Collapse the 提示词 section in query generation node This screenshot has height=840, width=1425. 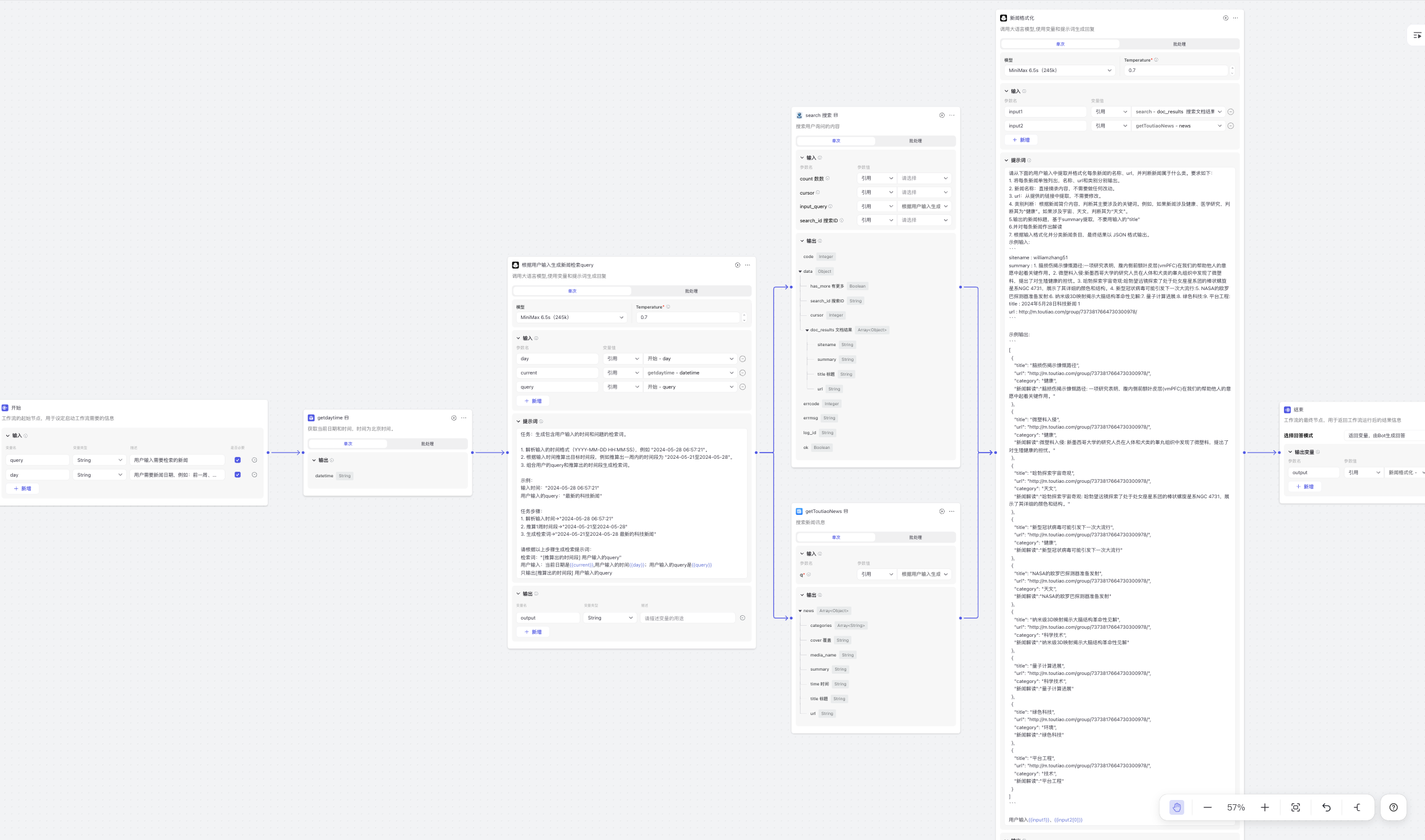click(518, 421)
